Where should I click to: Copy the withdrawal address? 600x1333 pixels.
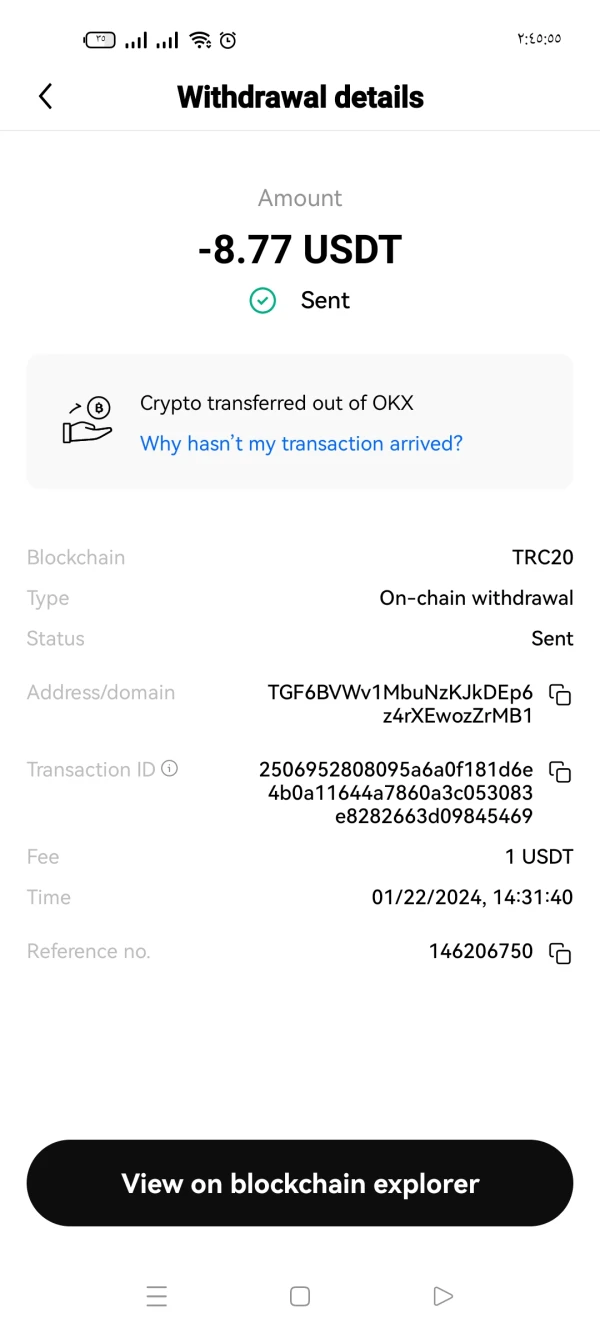[x=561, y=695]
